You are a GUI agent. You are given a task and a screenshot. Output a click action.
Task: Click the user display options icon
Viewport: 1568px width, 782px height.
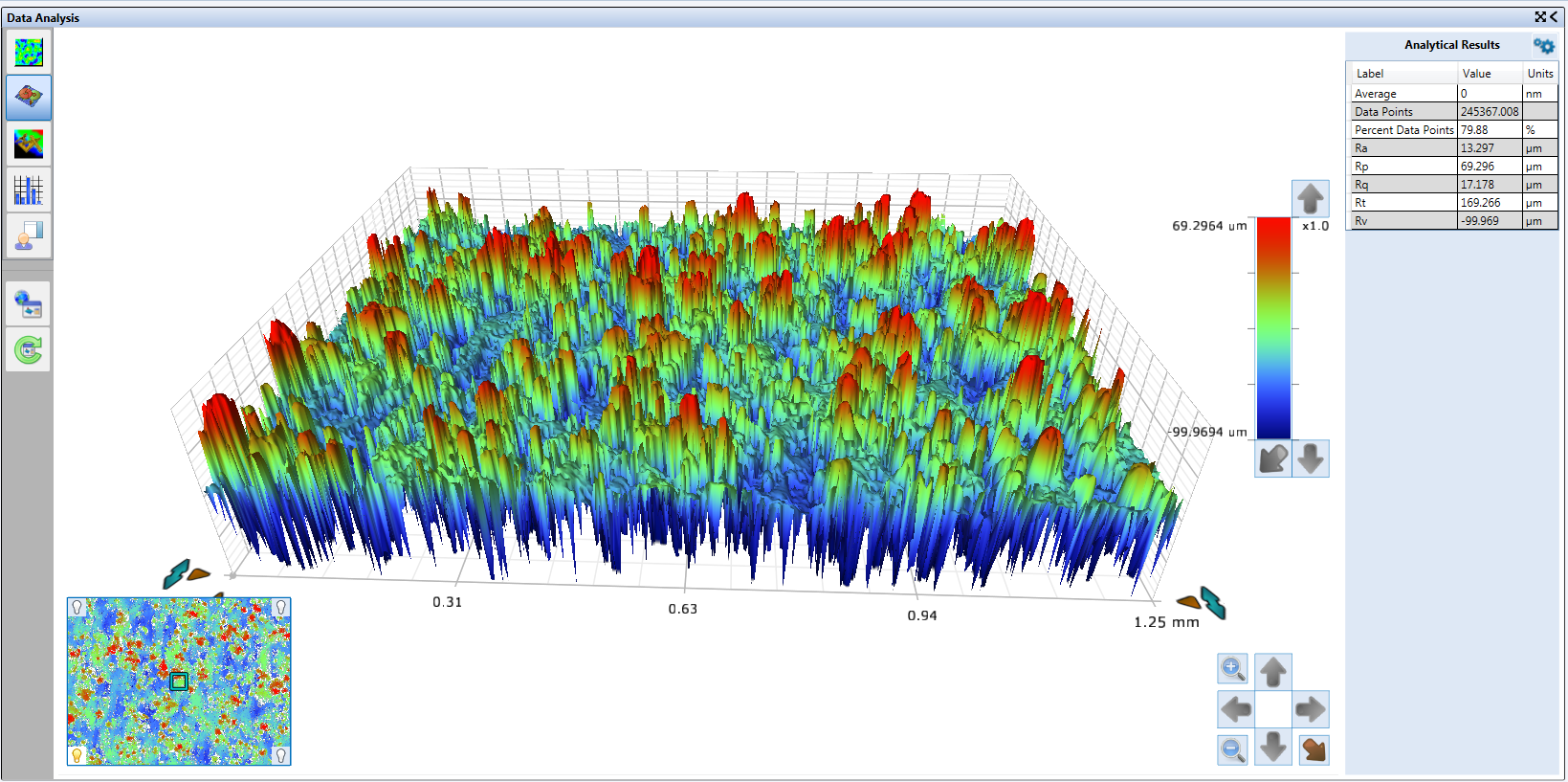(x=29, y=235)
